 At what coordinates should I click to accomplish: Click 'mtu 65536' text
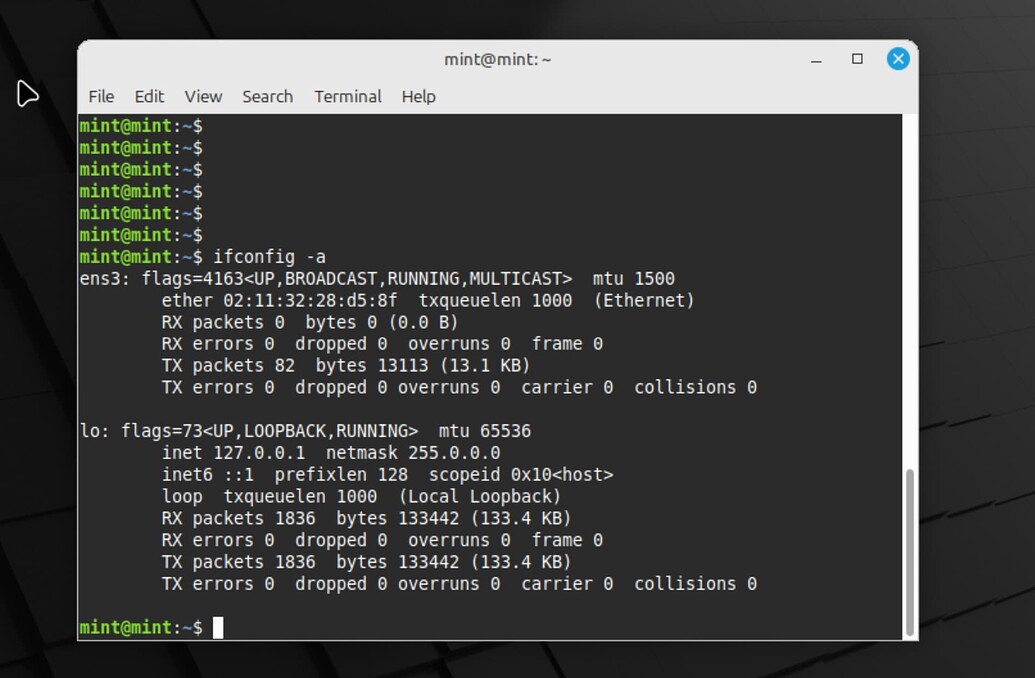click(x=484, y=431)
